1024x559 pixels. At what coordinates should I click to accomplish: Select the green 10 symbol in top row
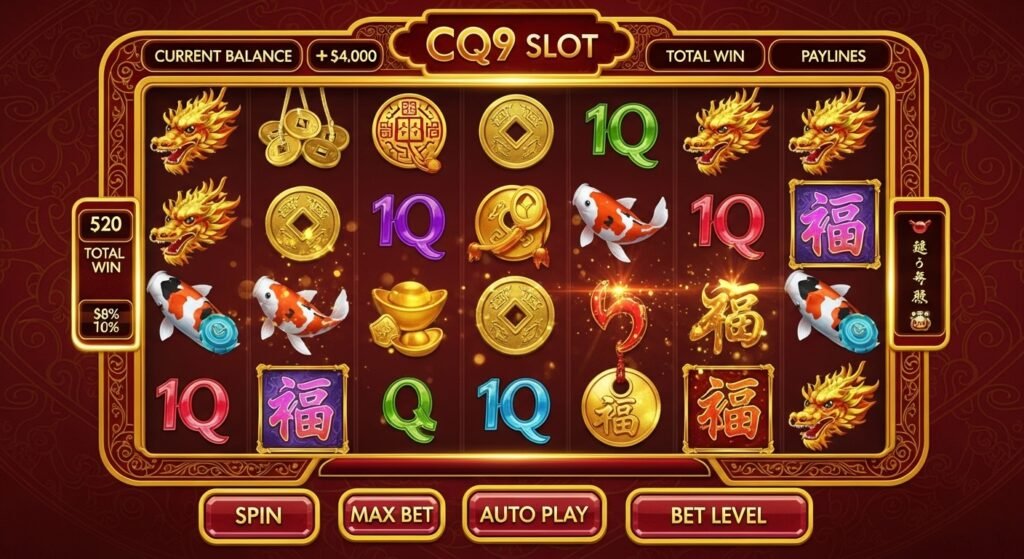point(621,134)
